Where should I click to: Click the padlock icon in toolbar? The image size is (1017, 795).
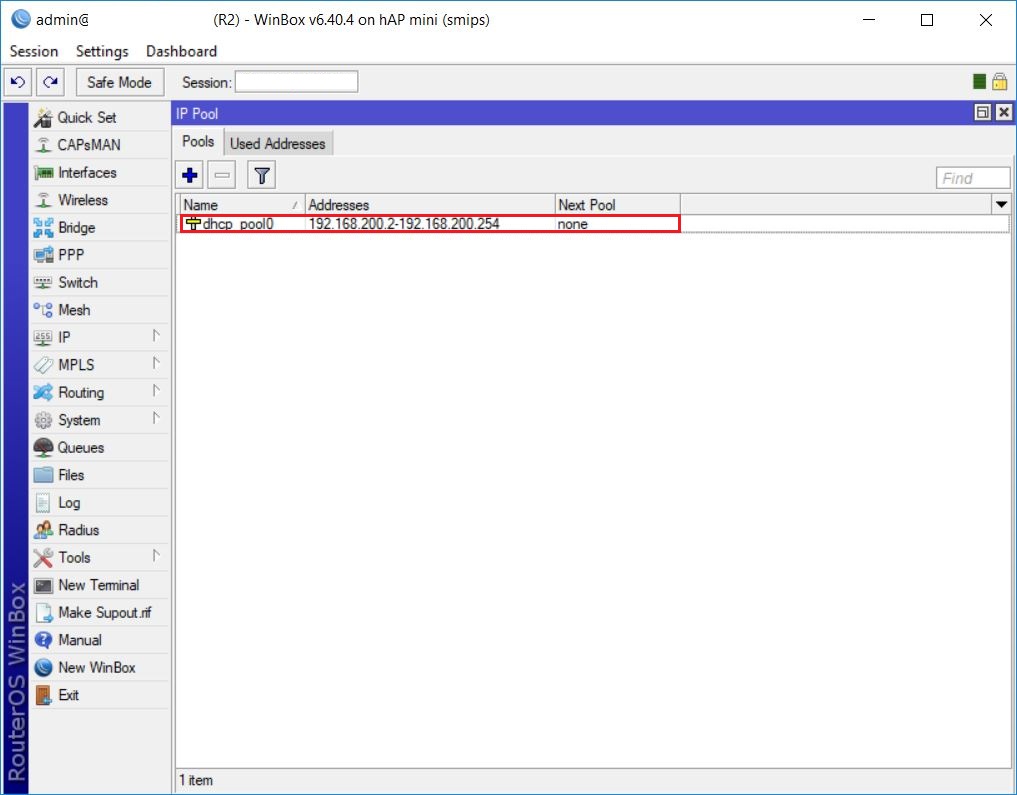[999, 81]
